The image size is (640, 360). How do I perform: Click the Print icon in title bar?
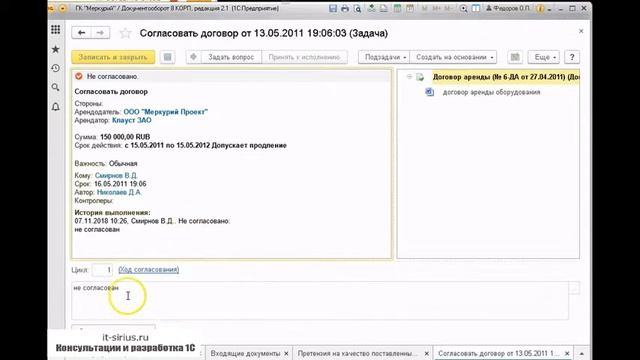coord(345,8)
